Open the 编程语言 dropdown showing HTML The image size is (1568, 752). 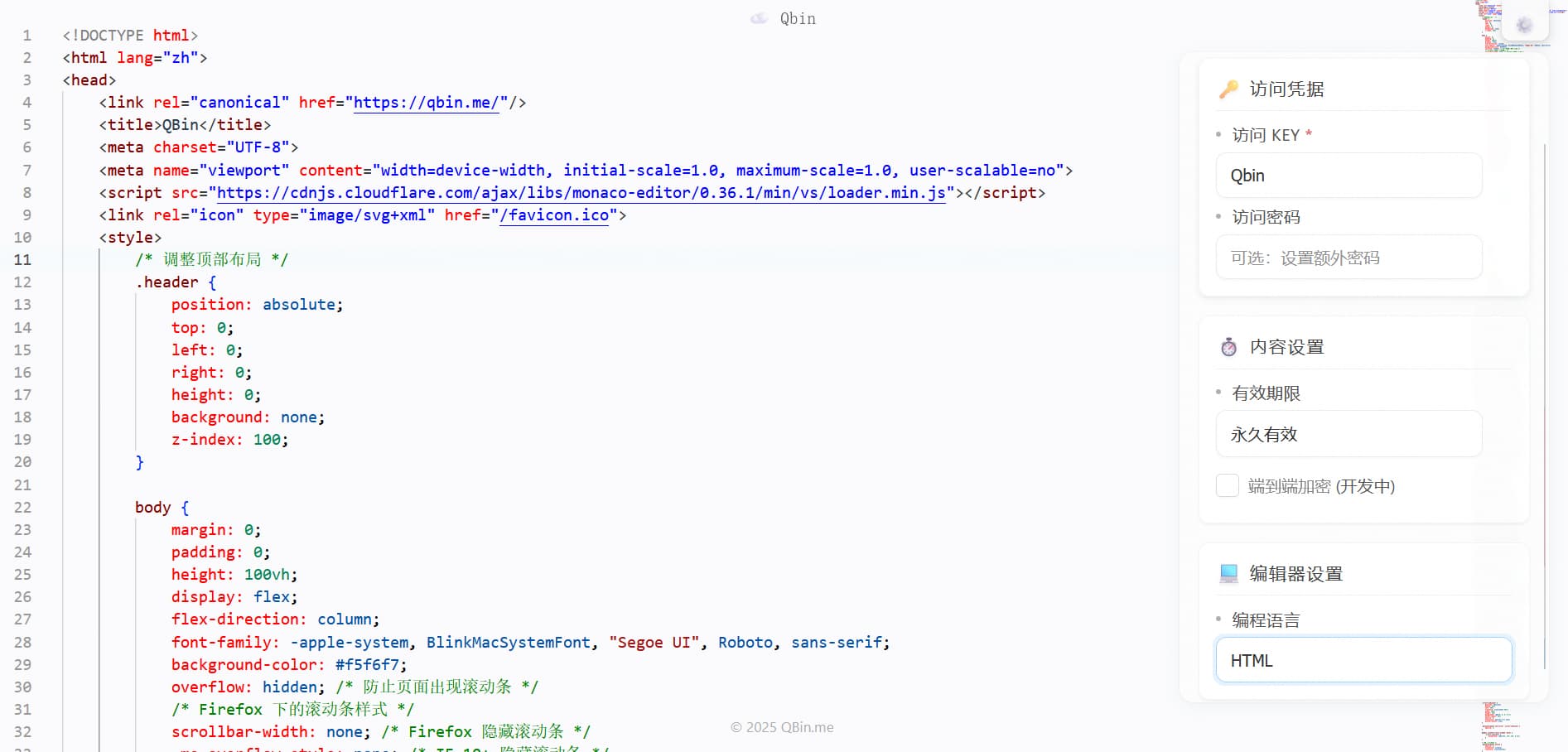1363,660
